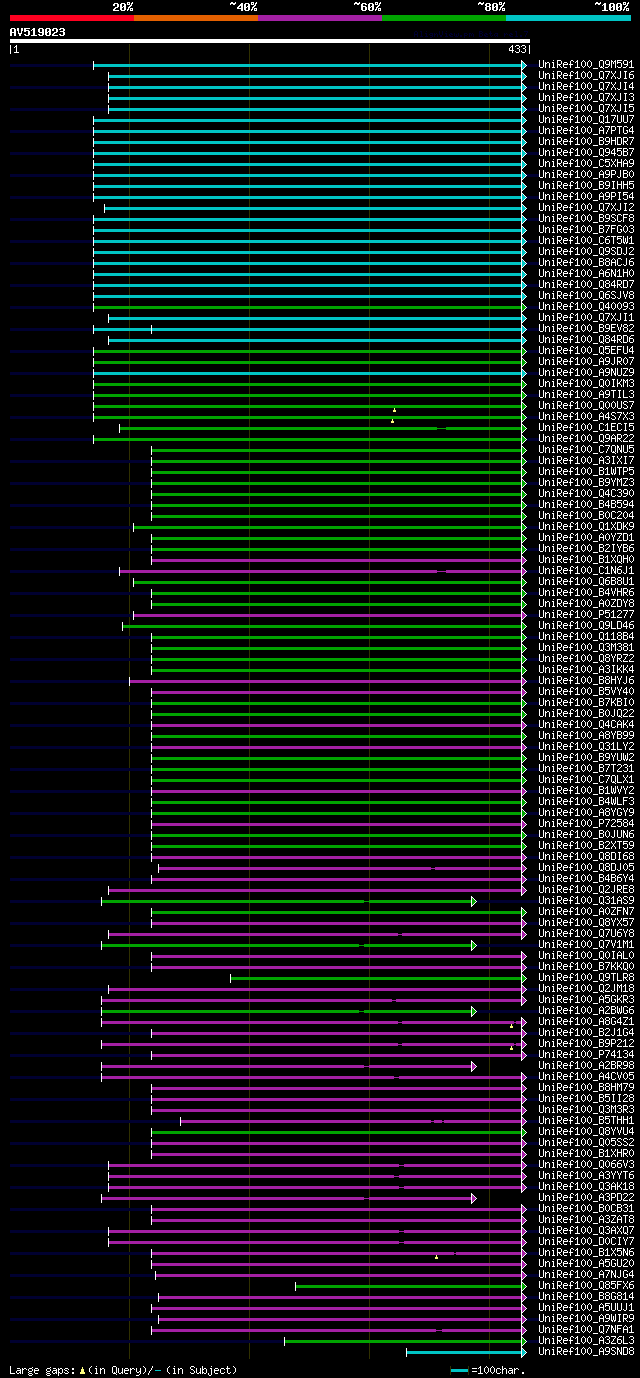Select the UniRef100_Q40093 label
The width and height of the screenshot is (640, 1378).
pos(586,307)
